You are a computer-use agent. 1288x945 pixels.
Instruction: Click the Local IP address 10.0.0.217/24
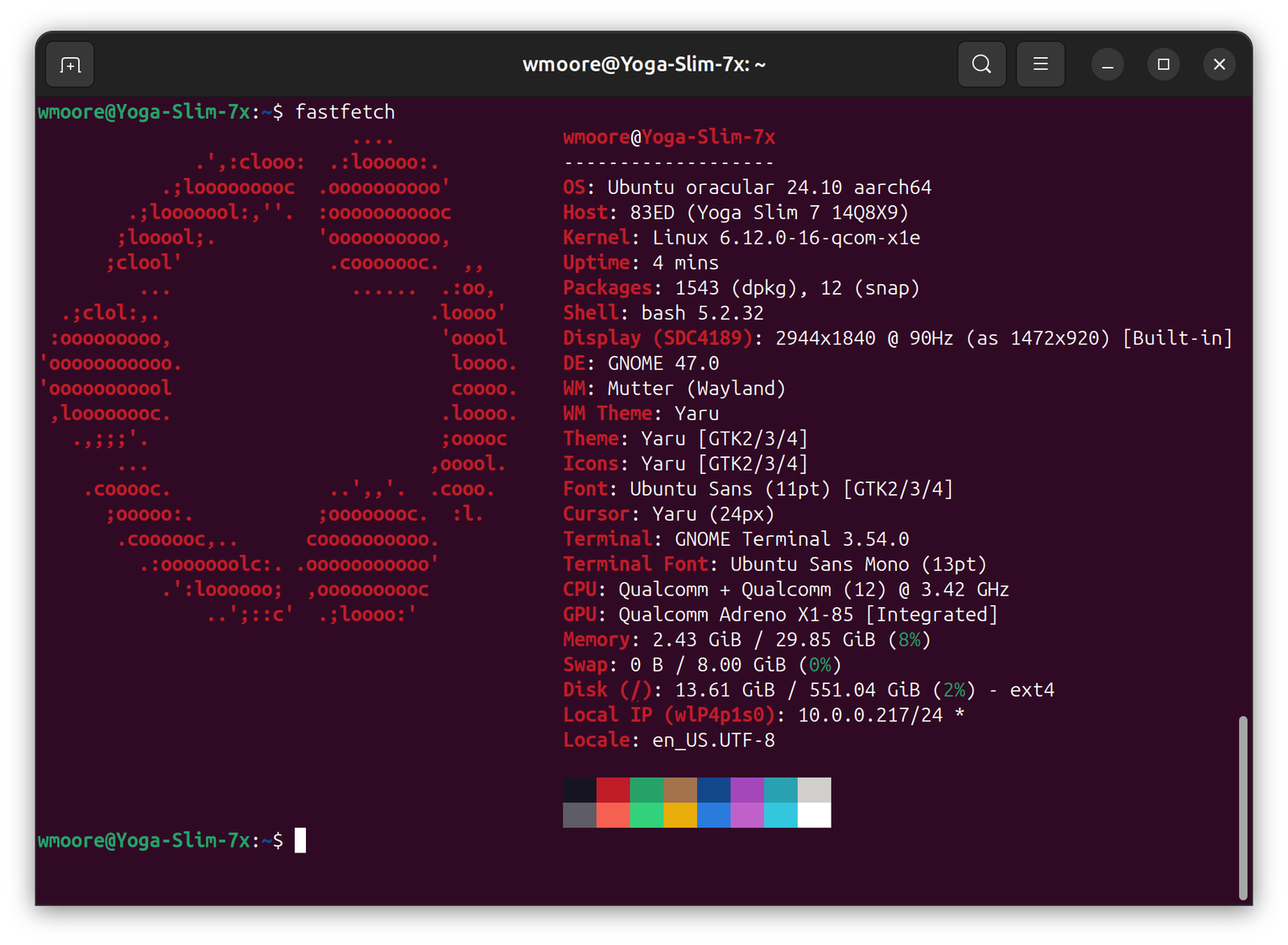(869, 715)
